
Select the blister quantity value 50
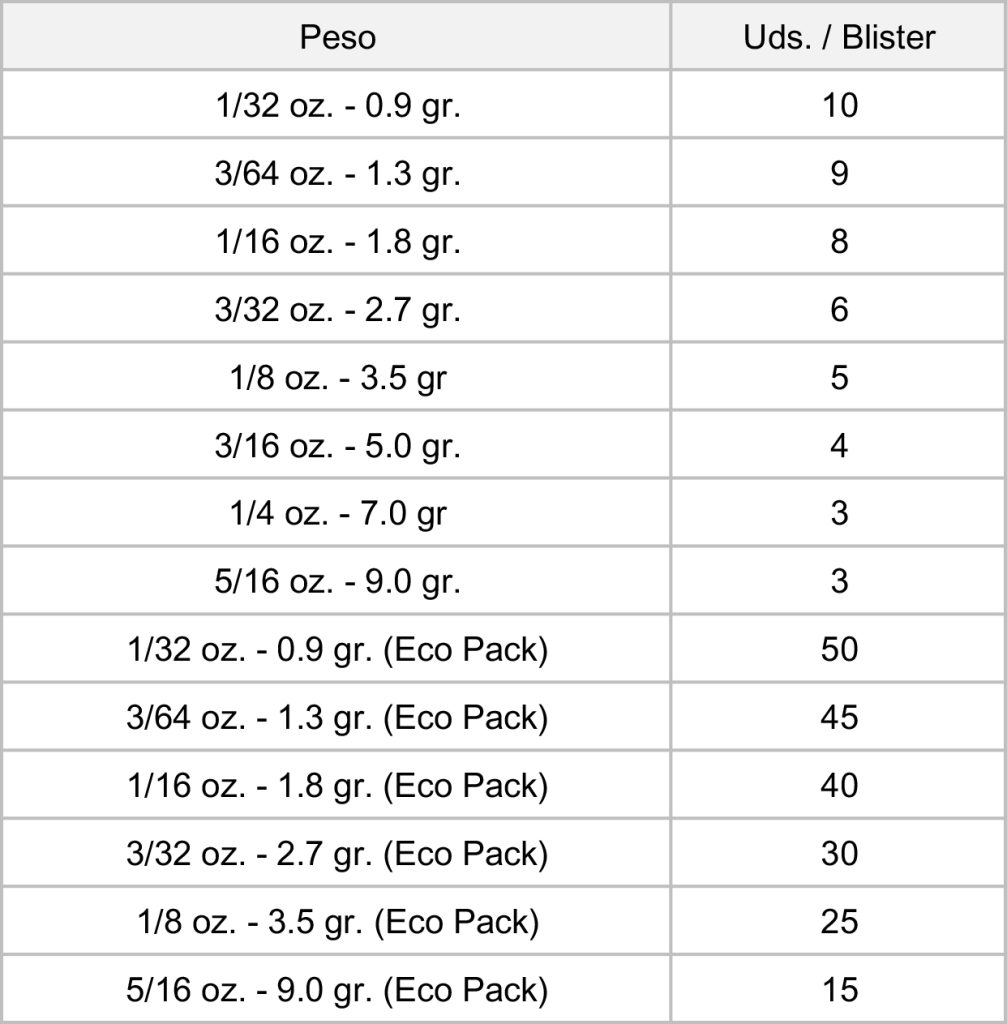click(839, 650)
